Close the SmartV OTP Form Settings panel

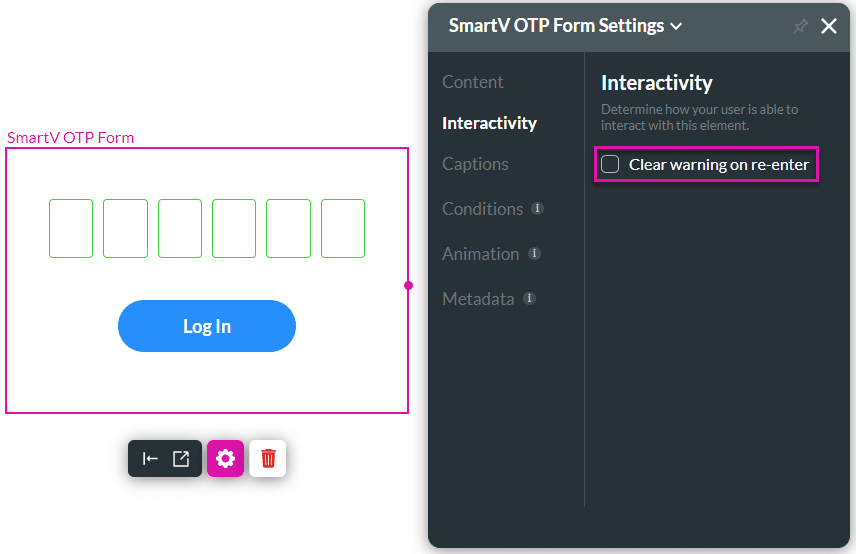pos(829,26)
